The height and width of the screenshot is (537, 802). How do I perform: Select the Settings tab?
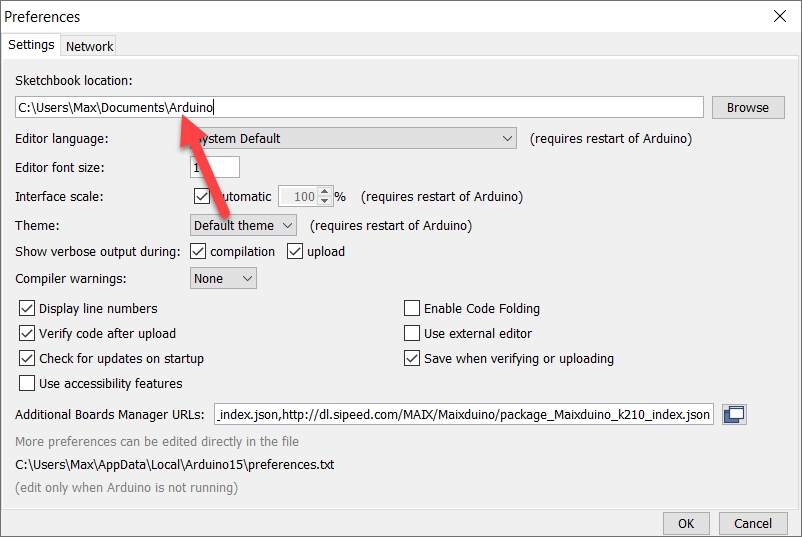(x=31, y=45)
